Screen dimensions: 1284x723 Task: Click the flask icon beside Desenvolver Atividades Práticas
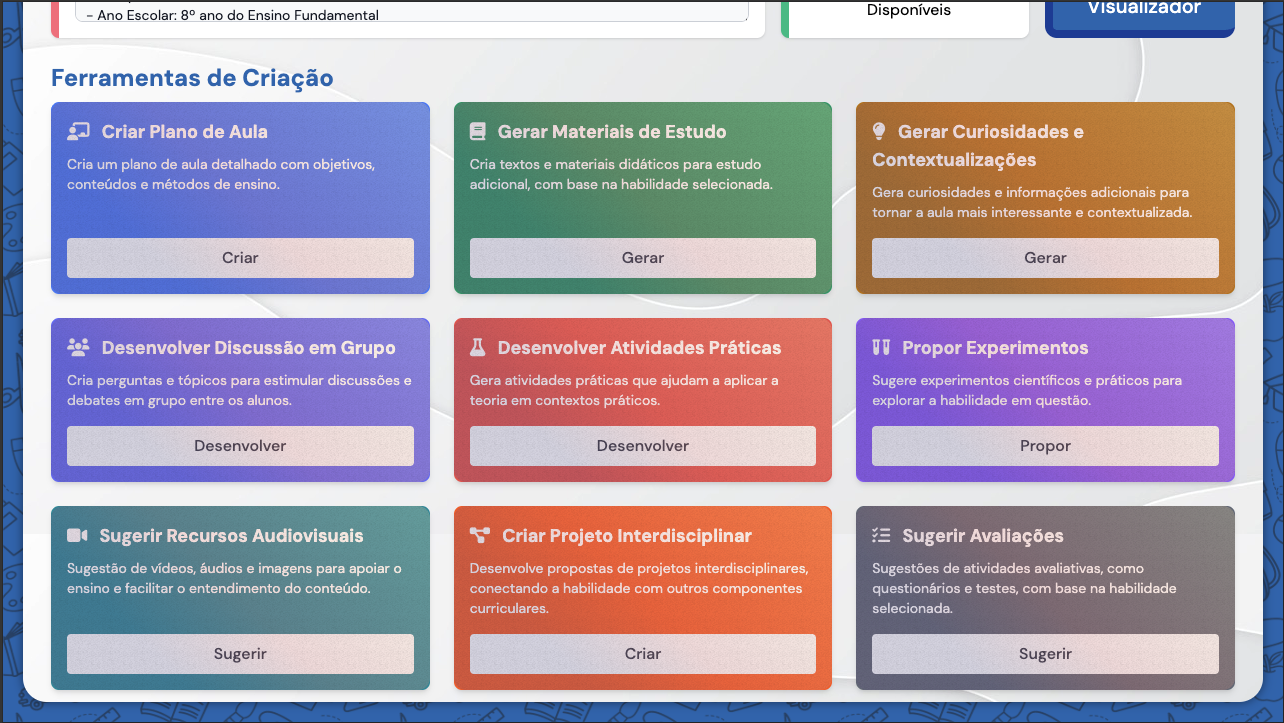coord(478,348)
